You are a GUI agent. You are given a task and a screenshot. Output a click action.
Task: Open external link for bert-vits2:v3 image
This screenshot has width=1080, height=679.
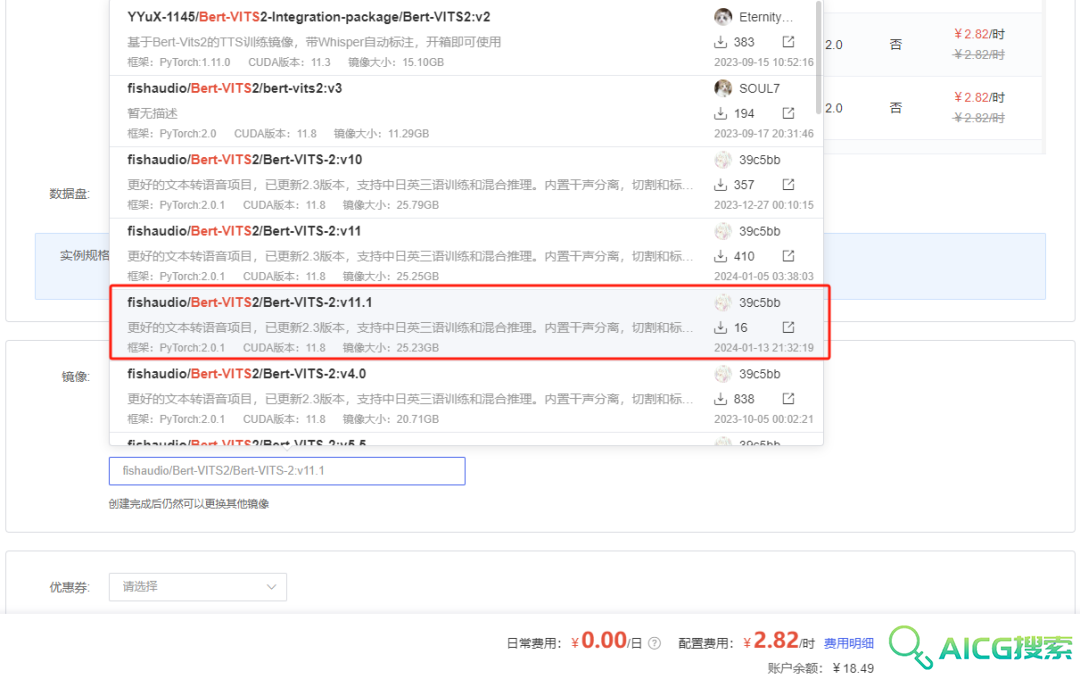pyautogui.click(x=789, y=113)
